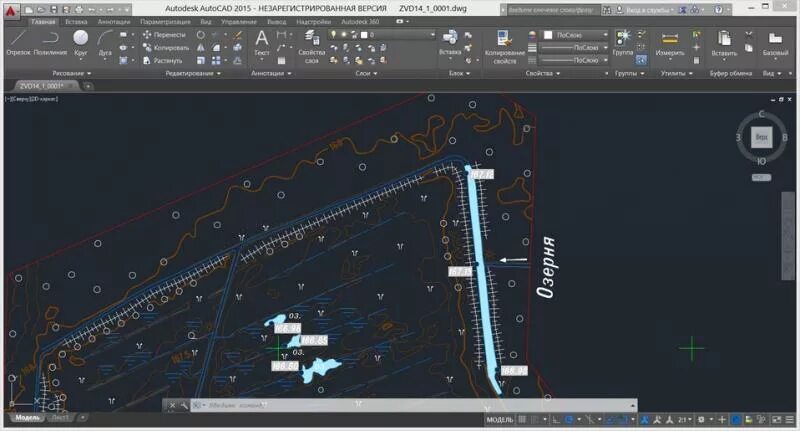Click the command line input field

pos(413,405)
